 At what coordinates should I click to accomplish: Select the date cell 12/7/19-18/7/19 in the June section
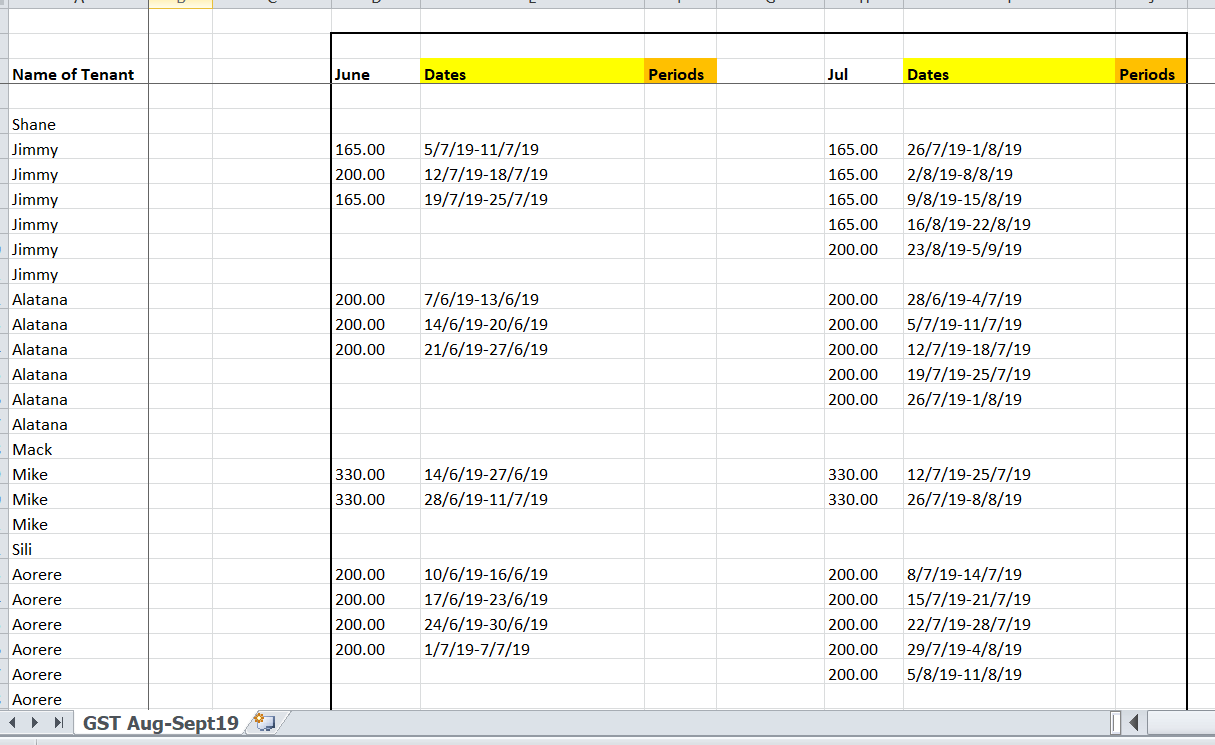(532, 171)
